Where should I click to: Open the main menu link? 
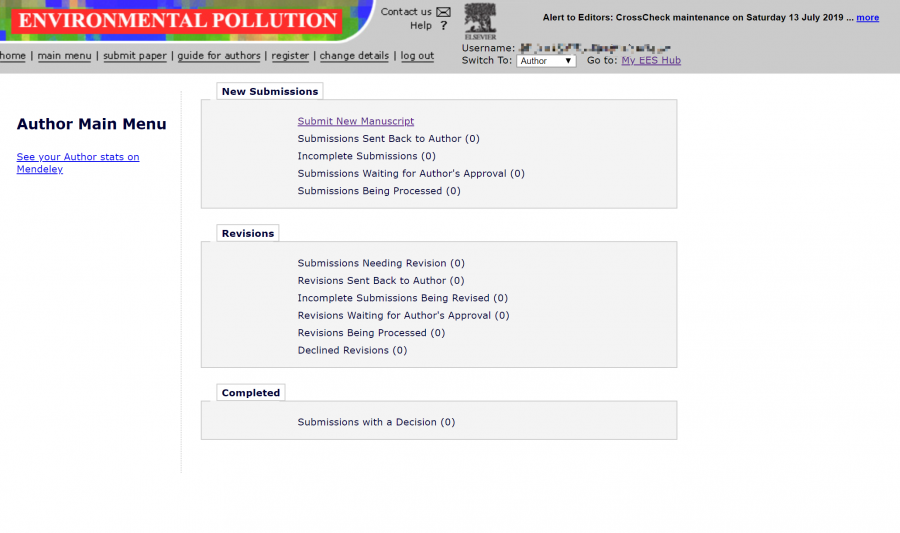[64, 56]
